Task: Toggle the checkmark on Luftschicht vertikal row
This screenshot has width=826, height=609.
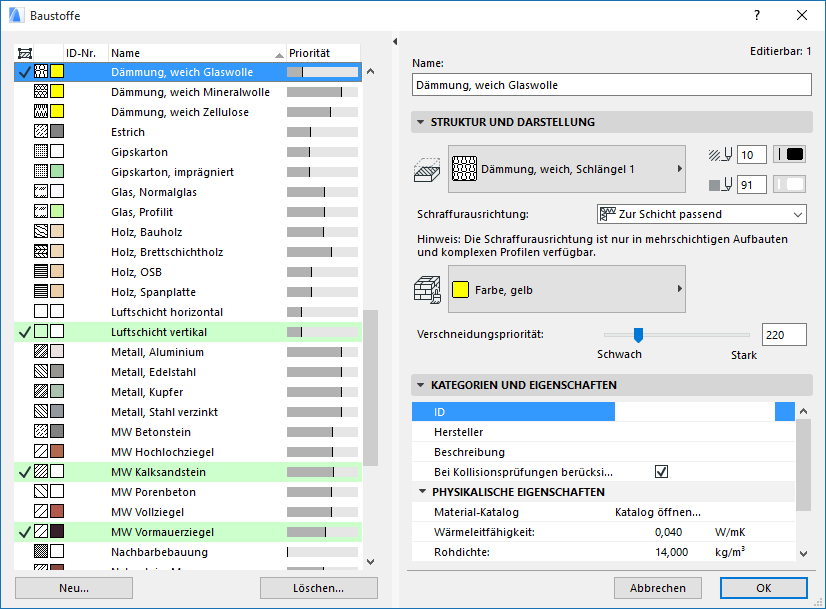Action: 24,332
